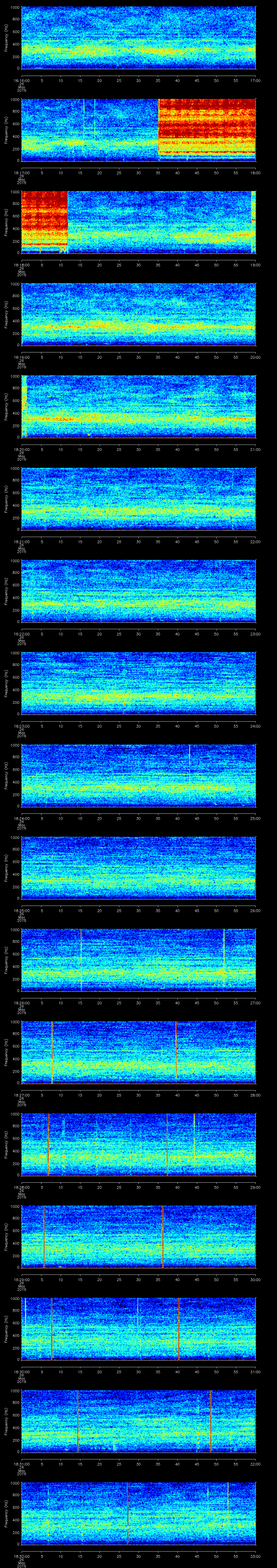Select the spectrogram panel starting at 18:19:00
277x1568 pixels.
[138, 315]
